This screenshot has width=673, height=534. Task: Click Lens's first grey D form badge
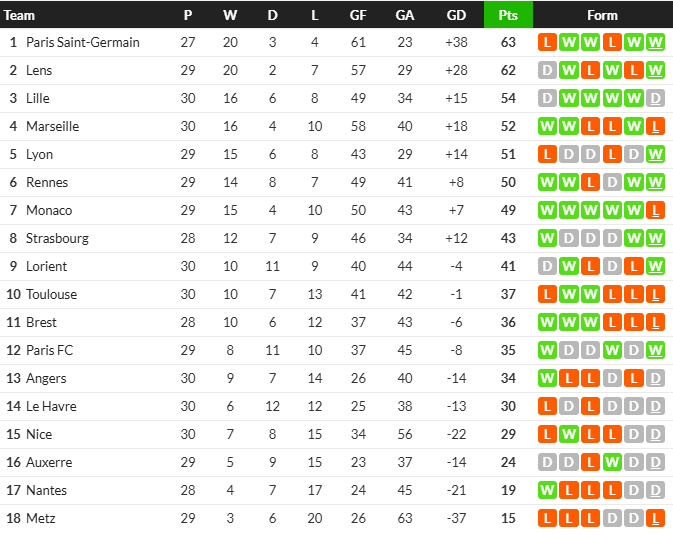(x=547, y=70)
